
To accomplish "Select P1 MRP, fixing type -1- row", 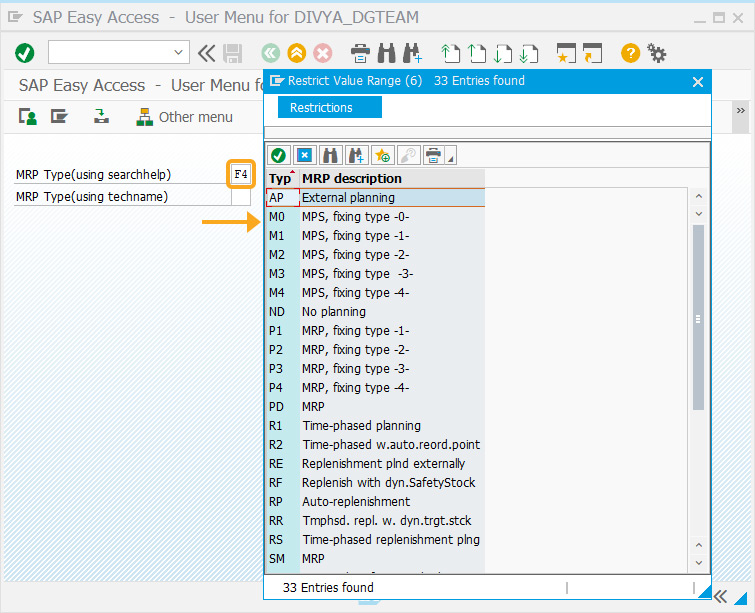I will click(376, 330).
